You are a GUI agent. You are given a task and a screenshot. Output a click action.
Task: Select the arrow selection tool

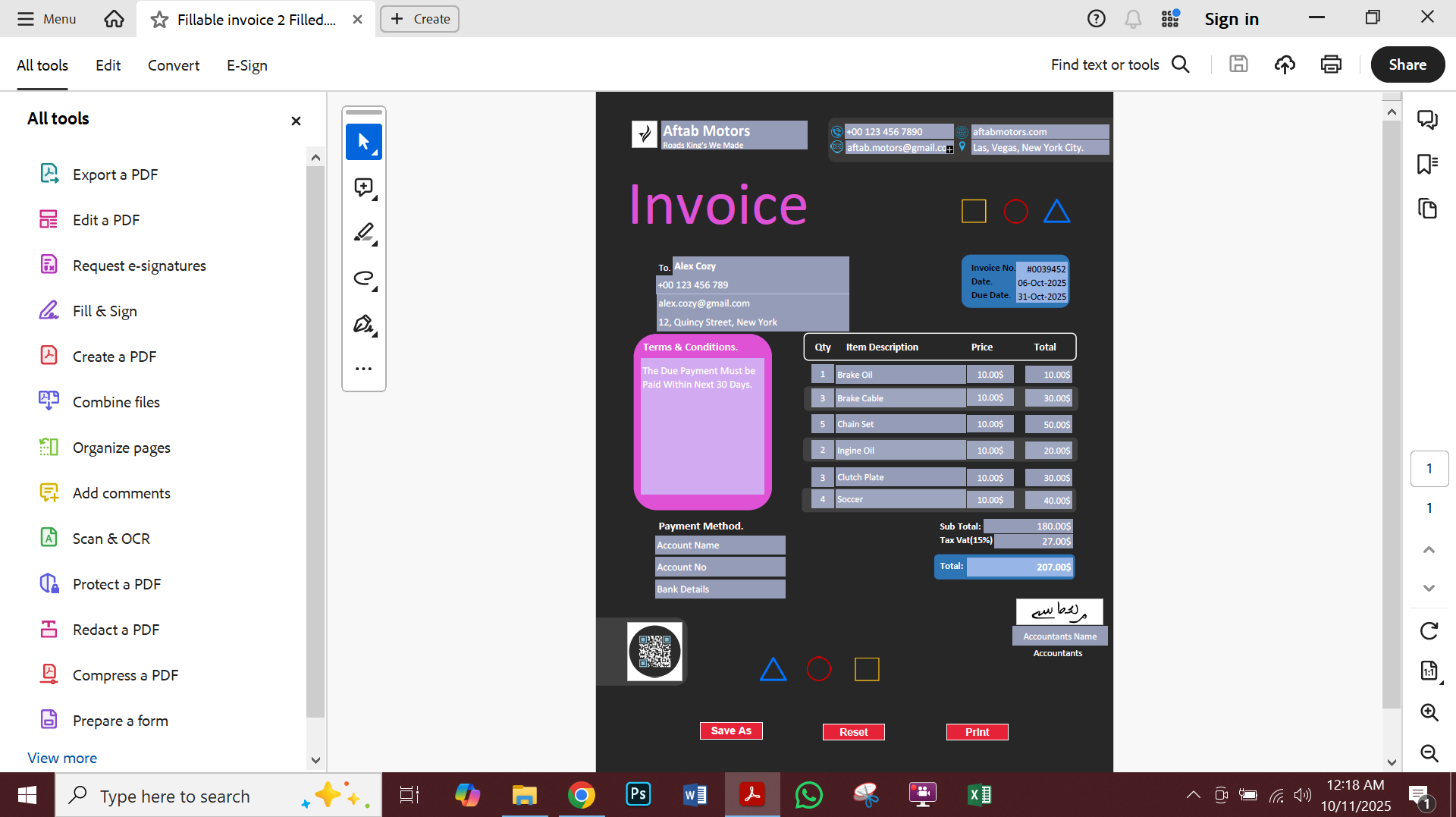pos(364,142)
